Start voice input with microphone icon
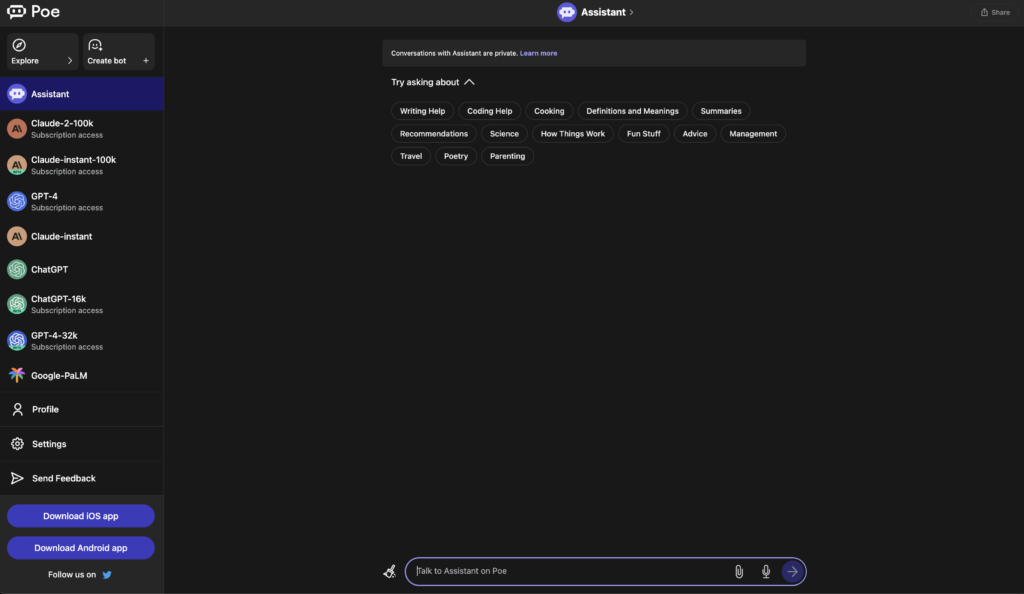The height and width of the screenshot is (594, 1024). tap(766, 572)
